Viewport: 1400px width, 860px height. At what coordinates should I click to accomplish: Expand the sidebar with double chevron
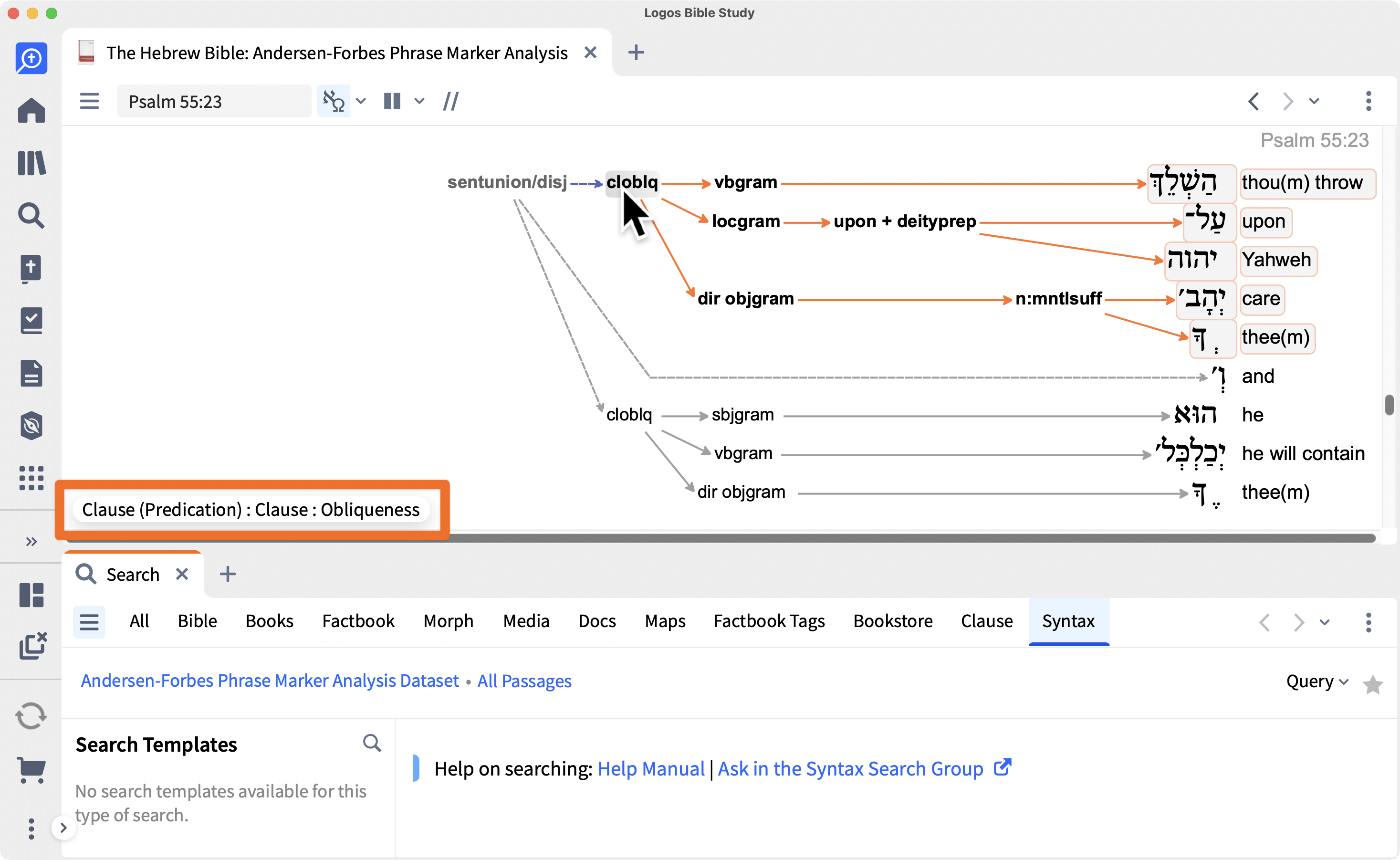pyautogui.click(x=31, y=542)
